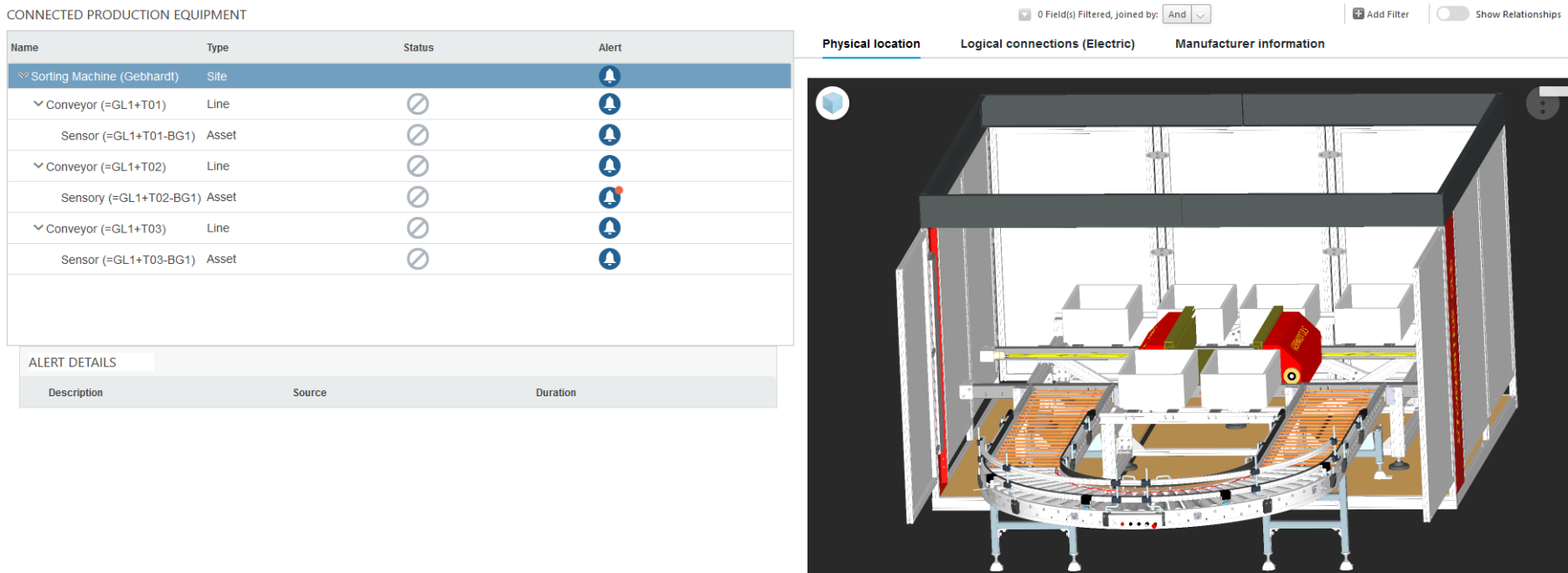
Task: Click status icon of Conveyor GL1+T02
Action: 418,166
